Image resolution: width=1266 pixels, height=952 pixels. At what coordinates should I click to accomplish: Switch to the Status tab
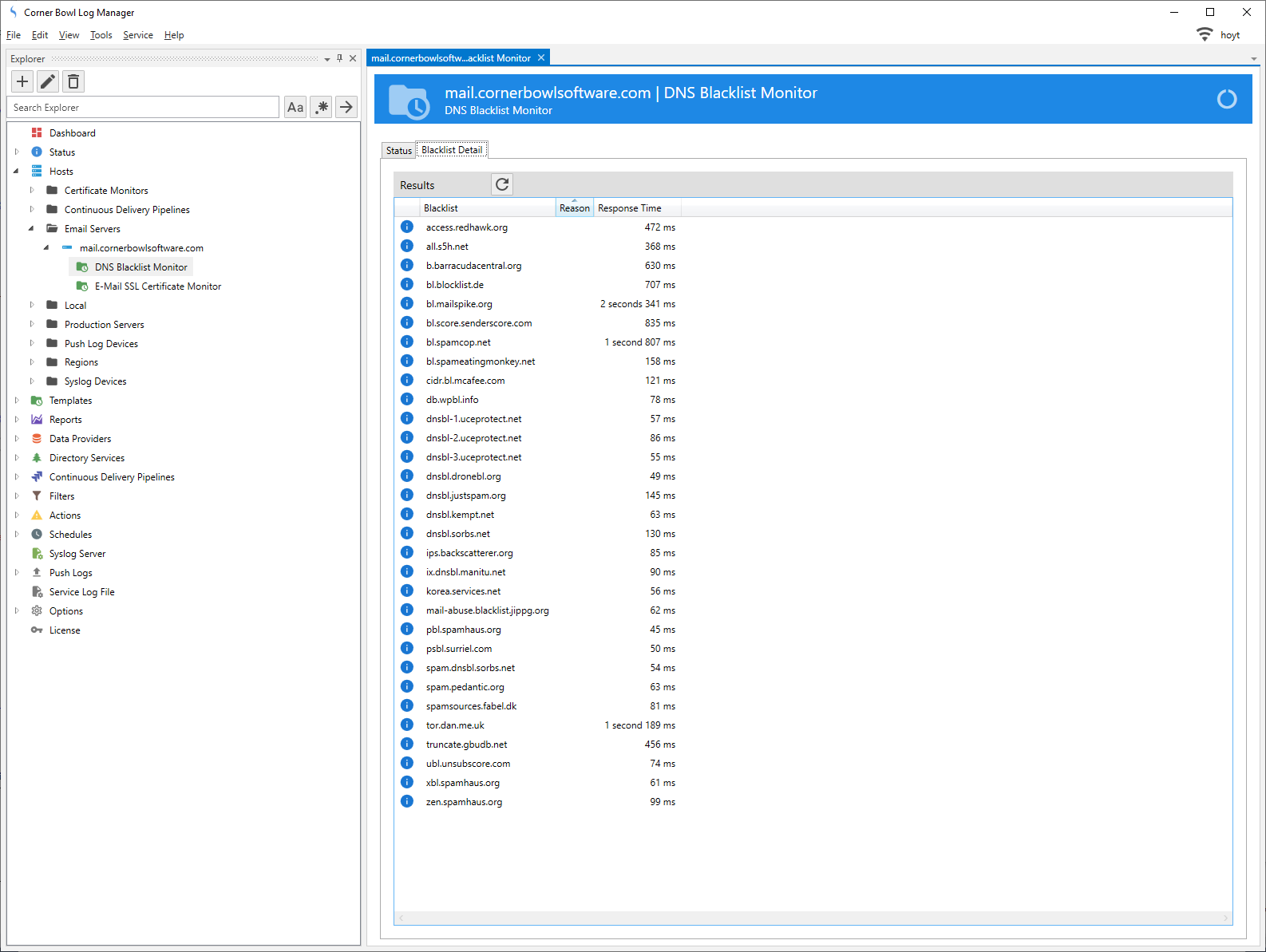tap(399, 150)
